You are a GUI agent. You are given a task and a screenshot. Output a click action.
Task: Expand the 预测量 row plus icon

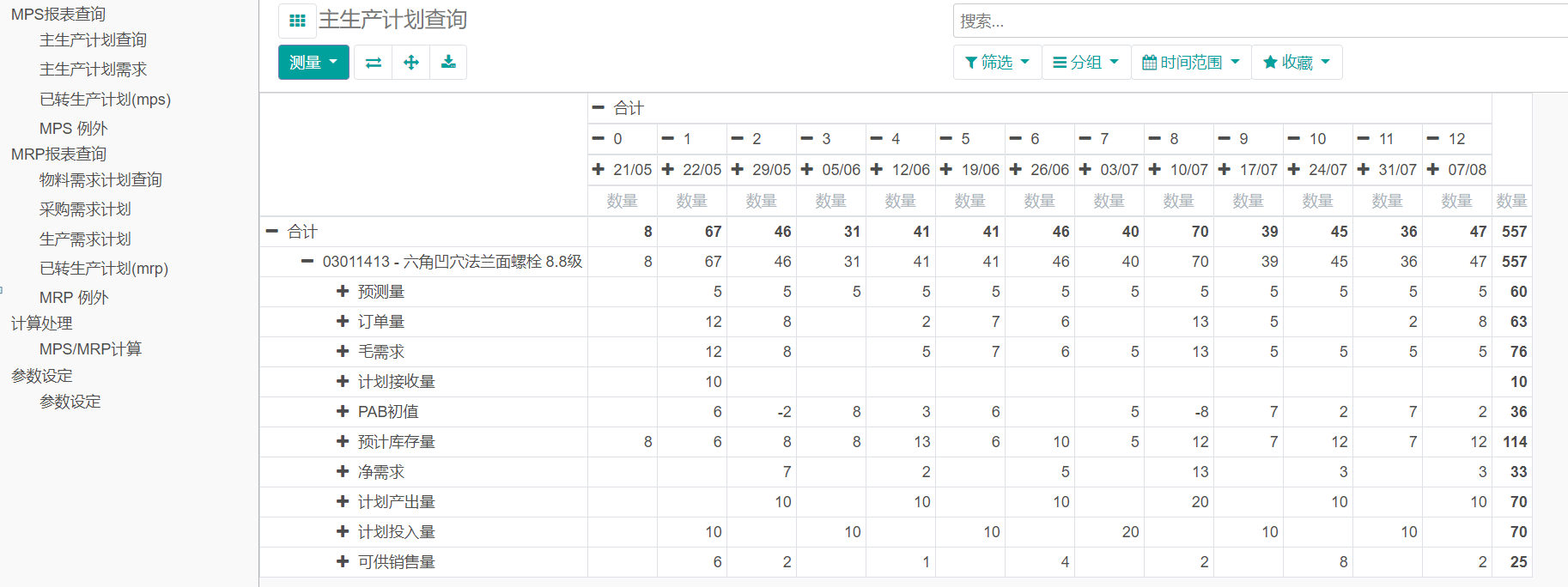[x=343, y=292]
